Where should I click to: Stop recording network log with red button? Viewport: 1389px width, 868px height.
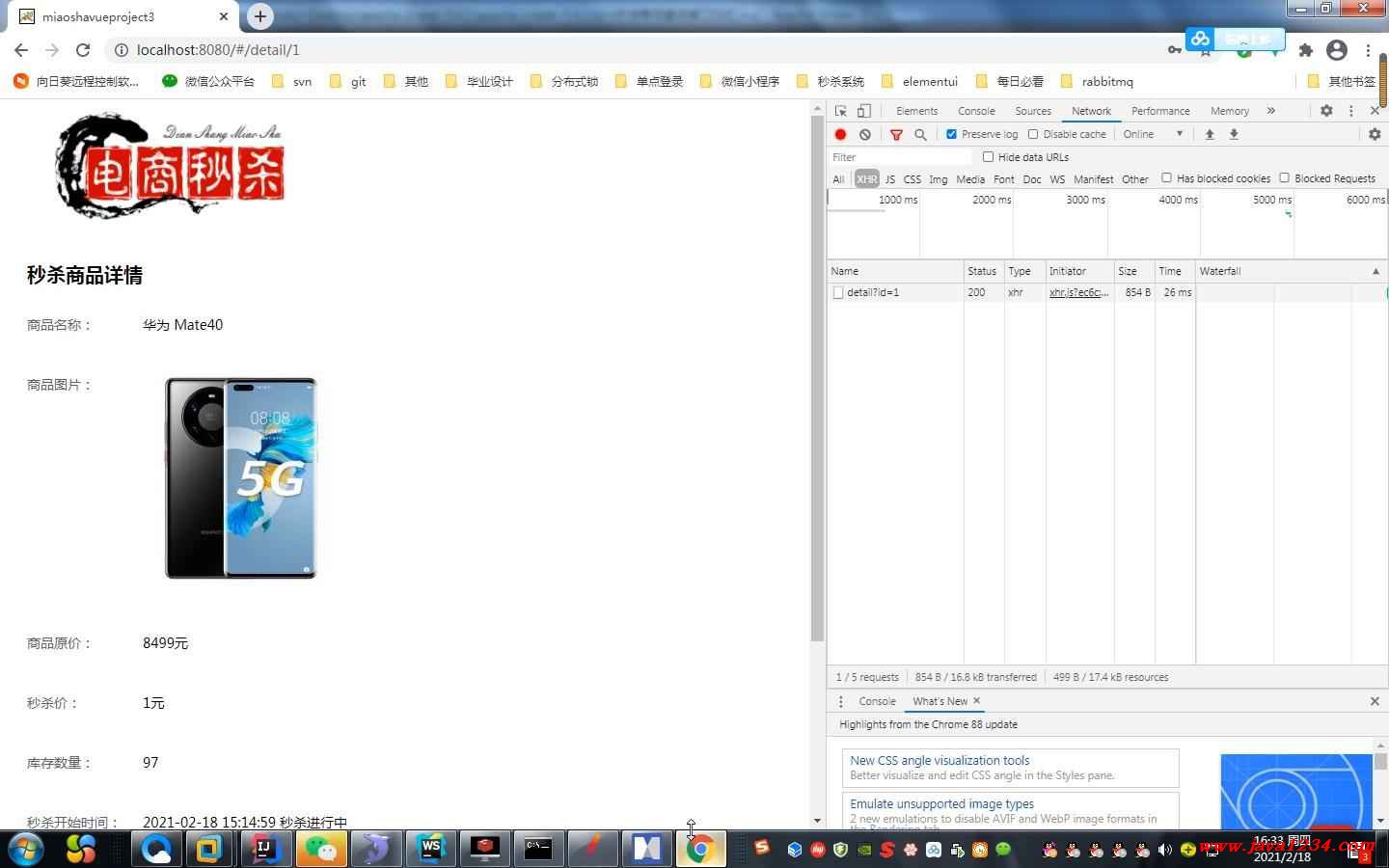pos(840,134)
